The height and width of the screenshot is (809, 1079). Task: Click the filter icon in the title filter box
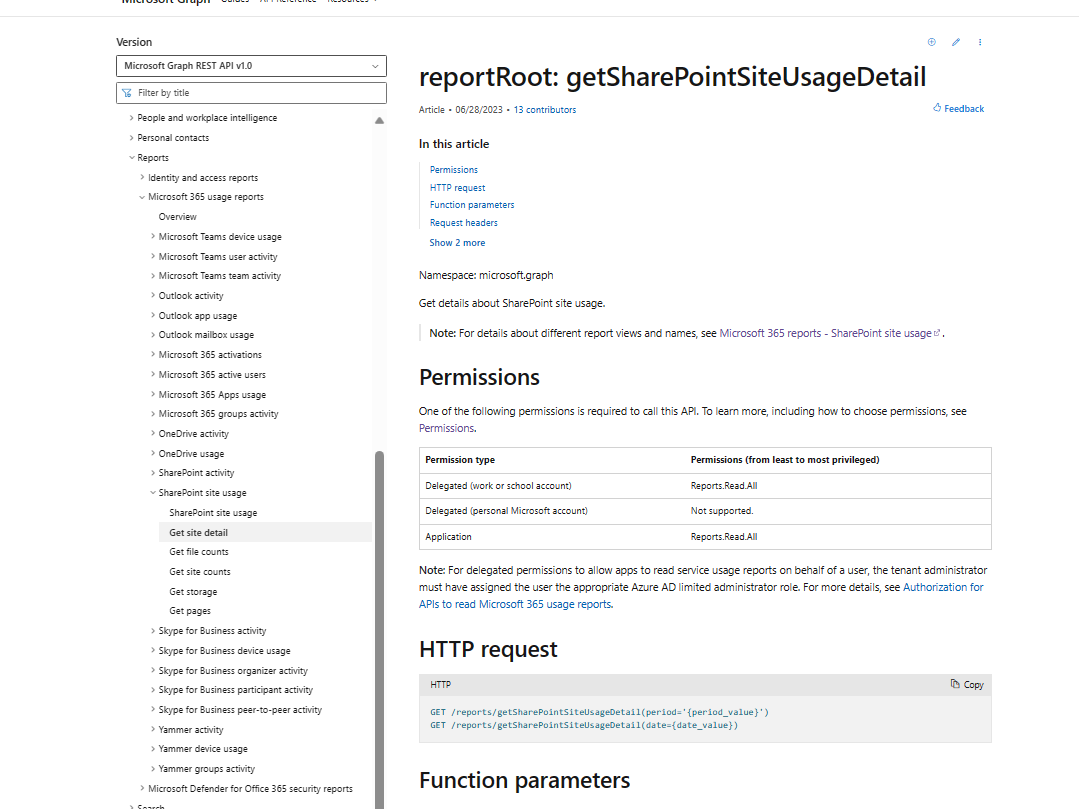(x=125, y=92)
